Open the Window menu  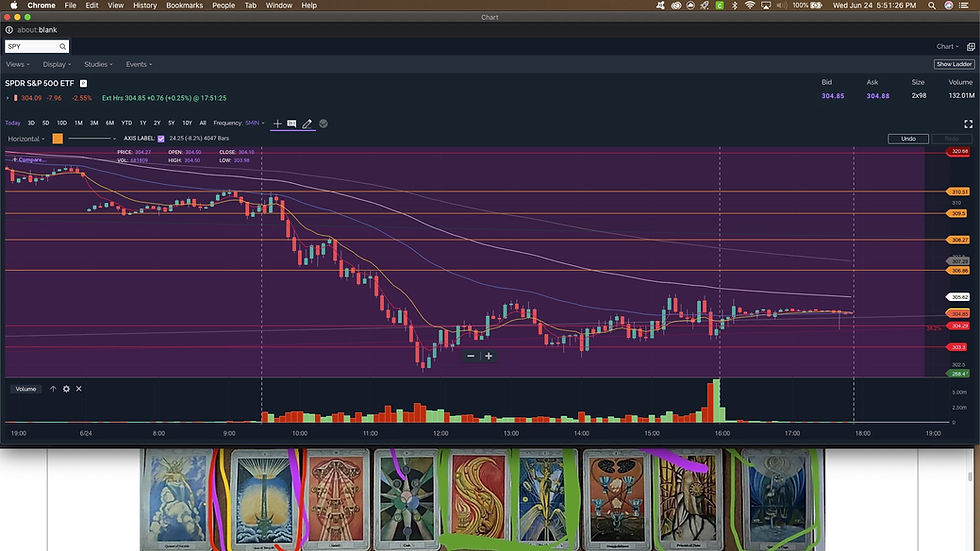point(279,5)
